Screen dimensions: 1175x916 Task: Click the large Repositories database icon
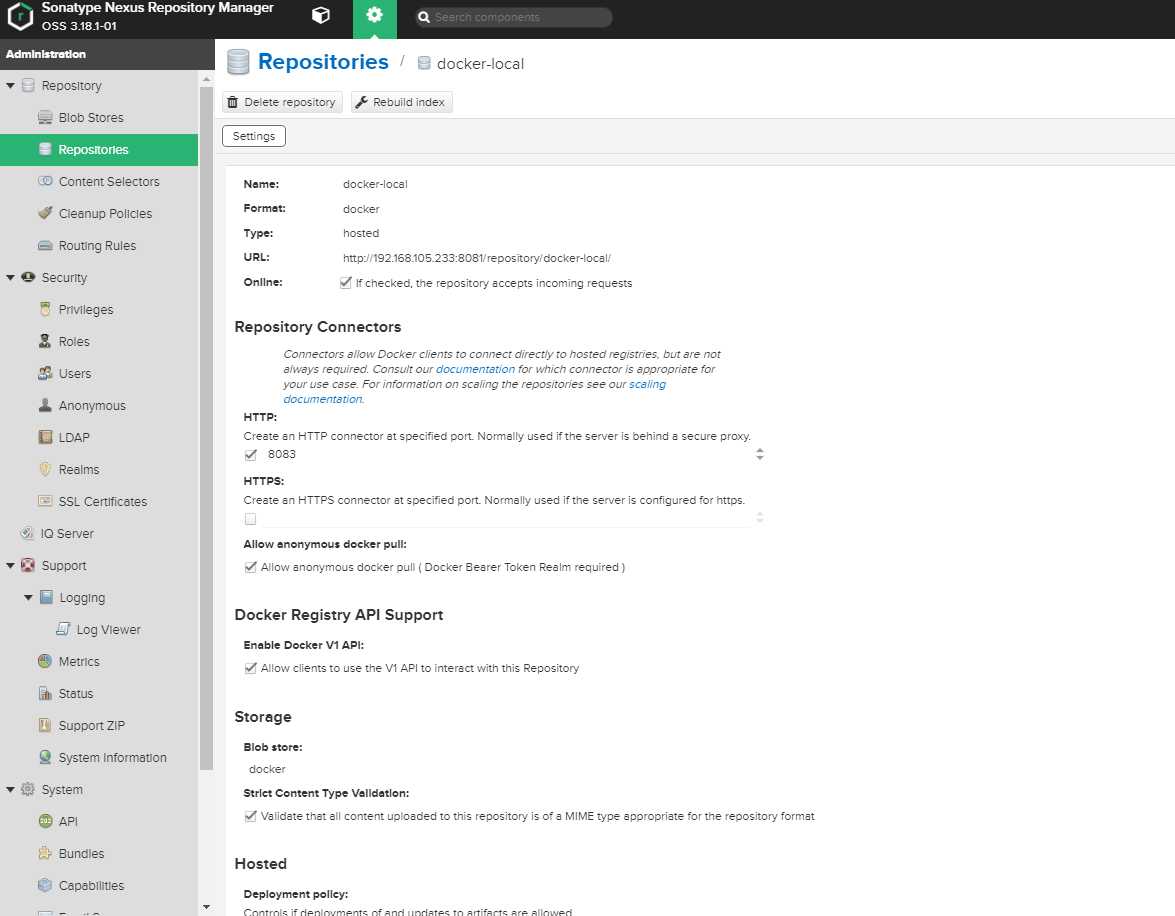click(238, 62)
